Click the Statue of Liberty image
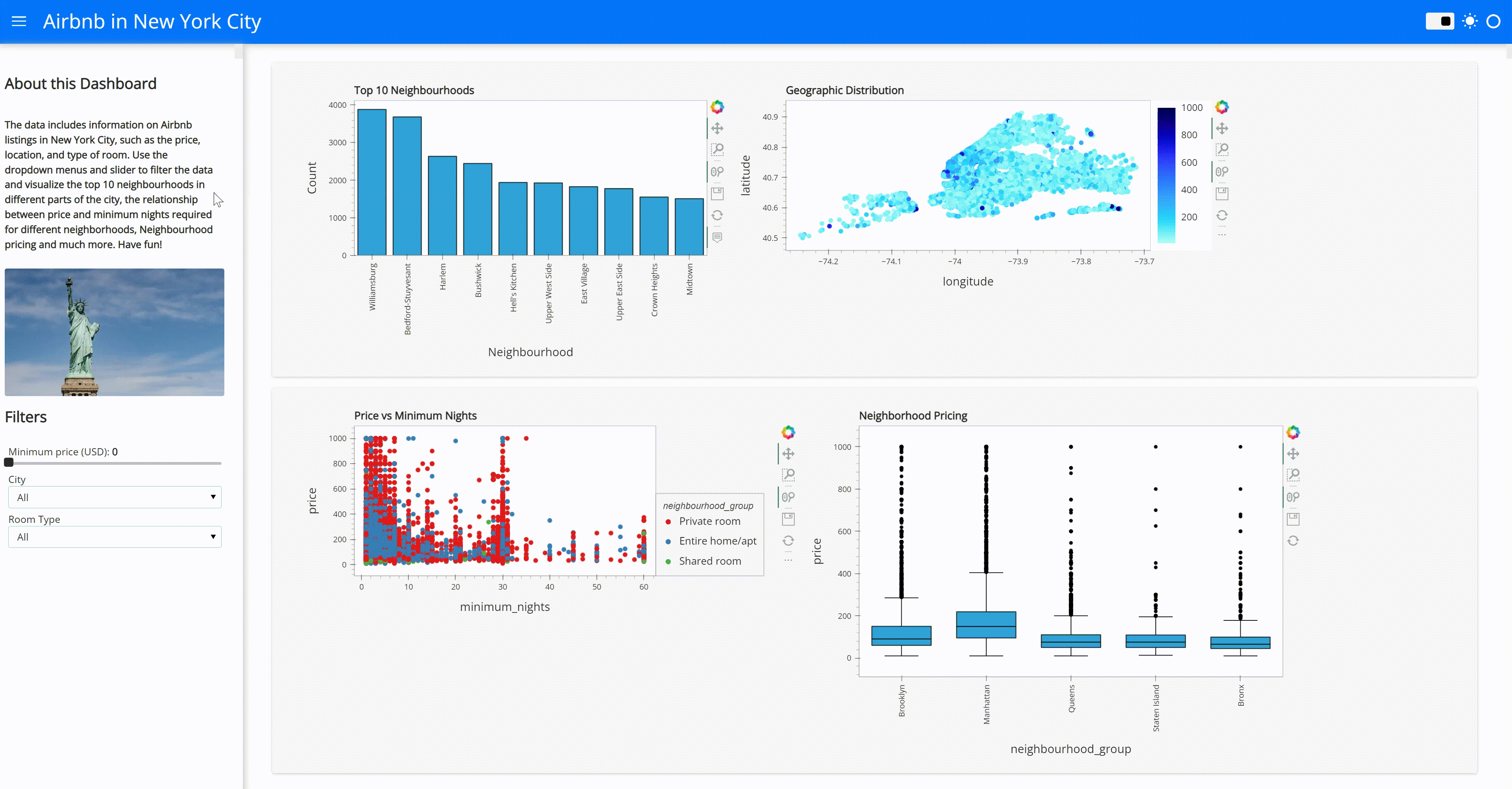Screen dimensions: 1512x789 click(115, 332)
